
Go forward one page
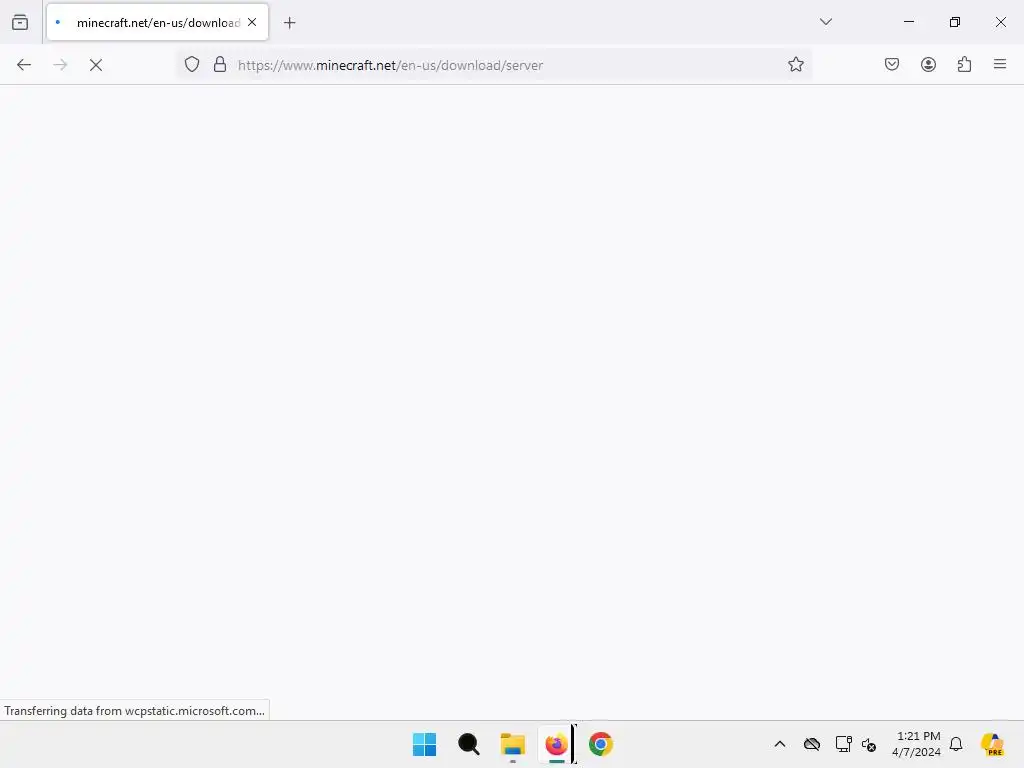[x=60, y=65]
